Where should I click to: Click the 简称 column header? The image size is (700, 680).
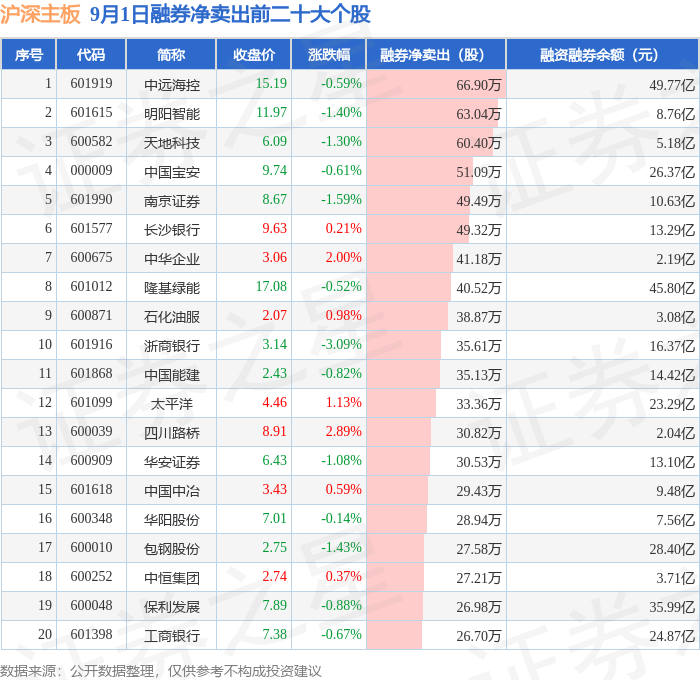pyautogui.click(x=171, y=55)
